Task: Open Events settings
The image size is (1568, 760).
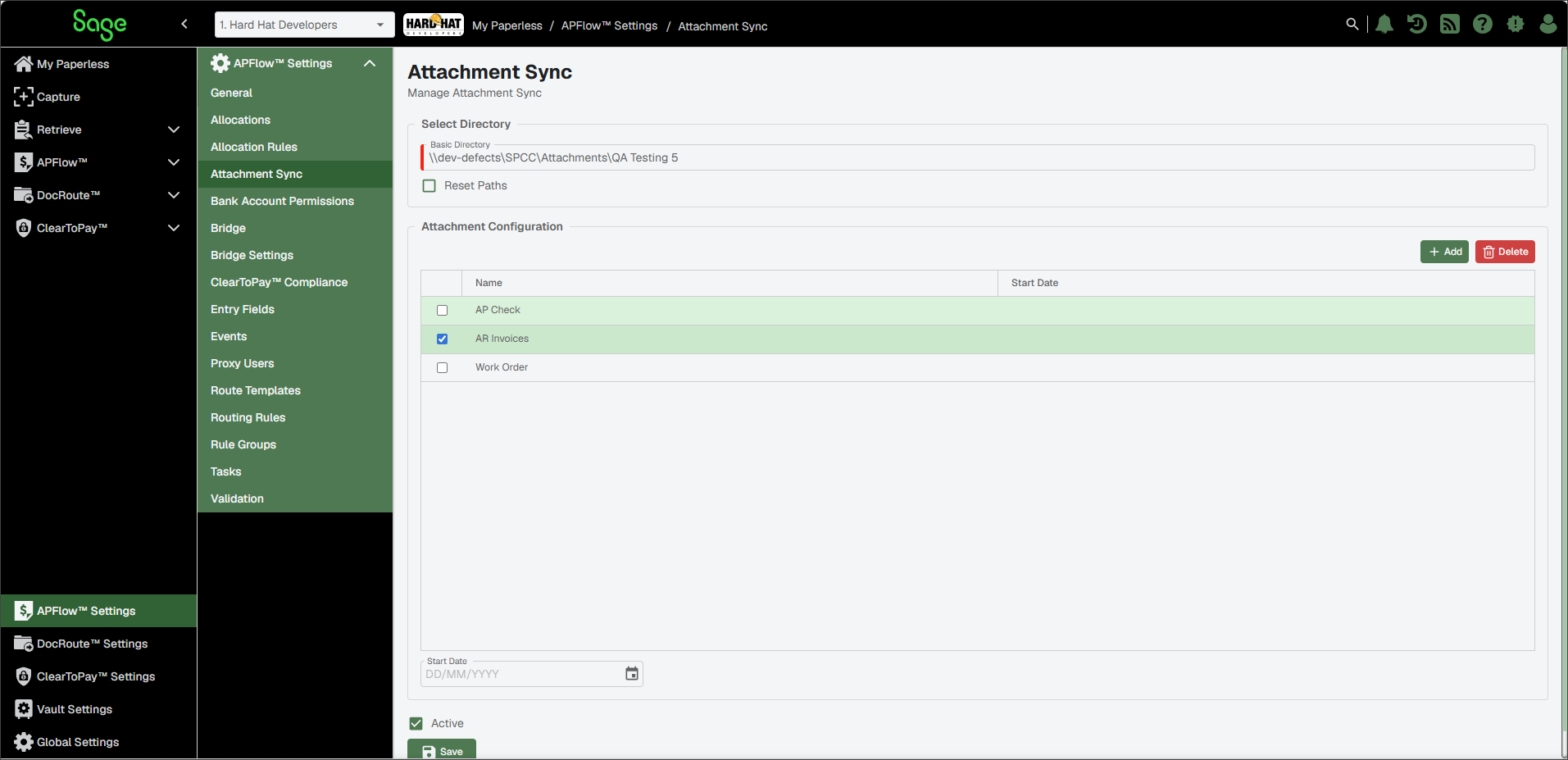Action: point(295,336)
